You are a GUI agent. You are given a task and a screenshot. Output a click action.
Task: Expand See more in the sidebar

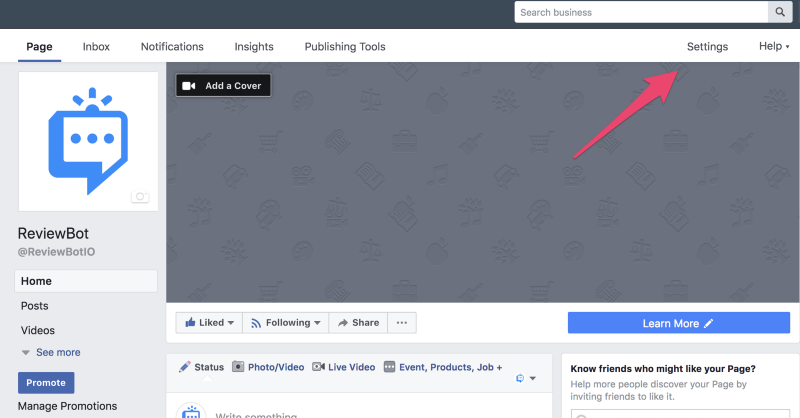click(x=51, y=352)
